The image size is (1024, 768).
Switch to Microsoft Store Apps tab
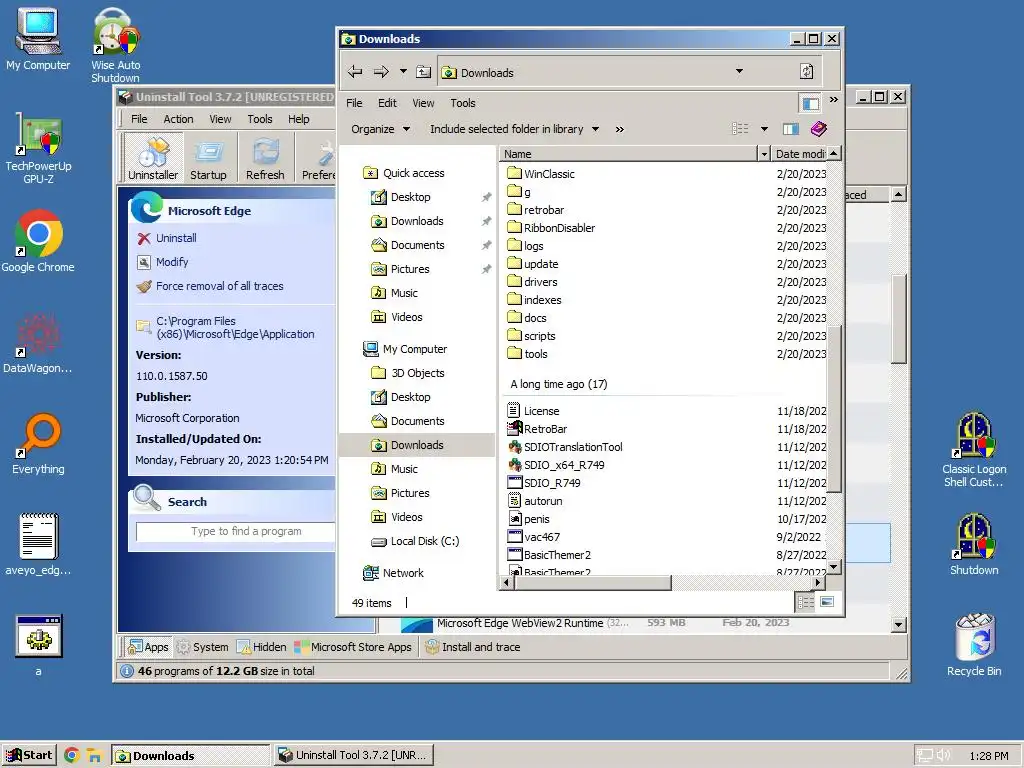point(353,647)
